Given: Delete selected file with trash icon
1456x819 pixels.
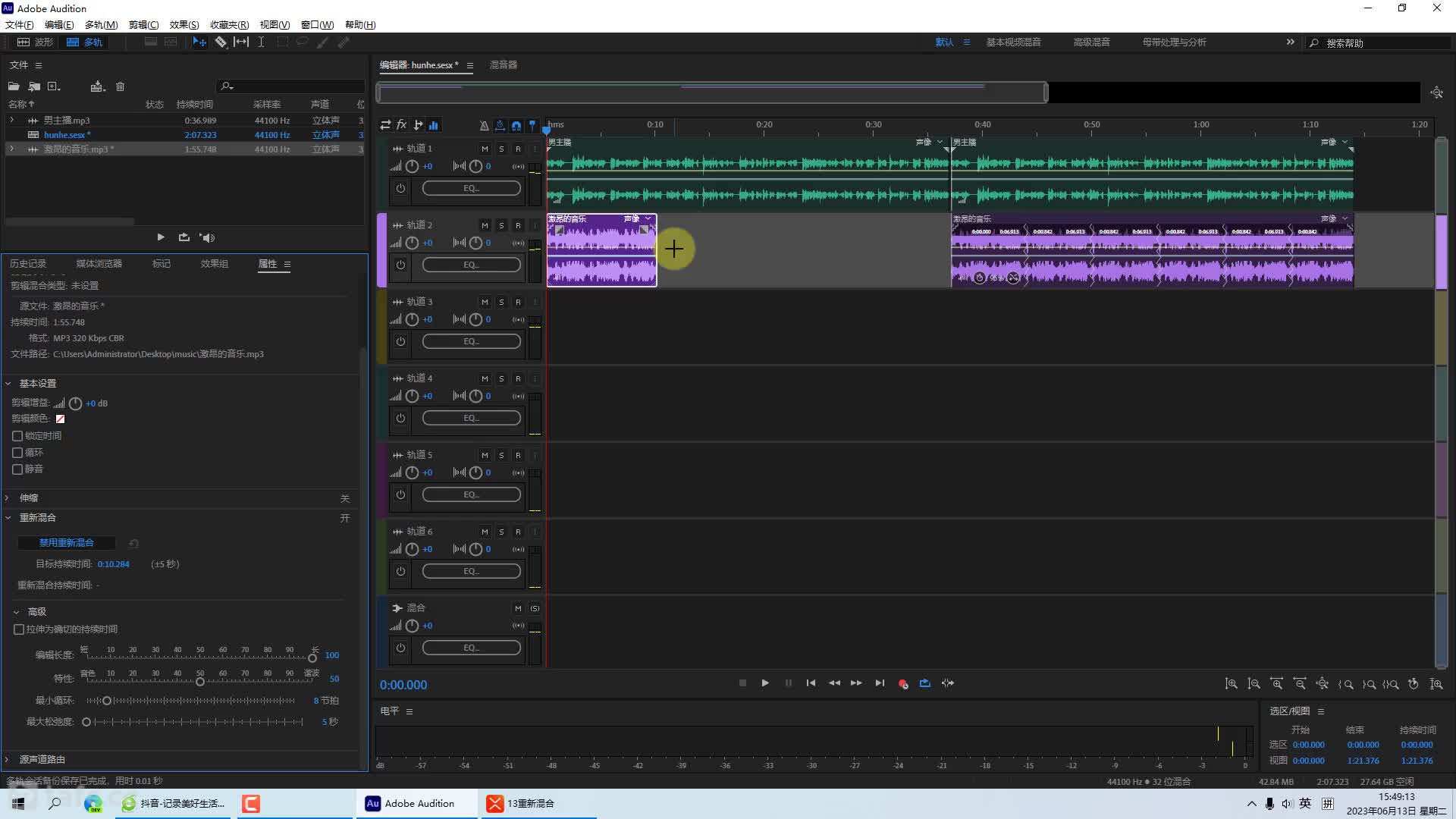Looking at the screenshot, I should click(x=120, y=86).
